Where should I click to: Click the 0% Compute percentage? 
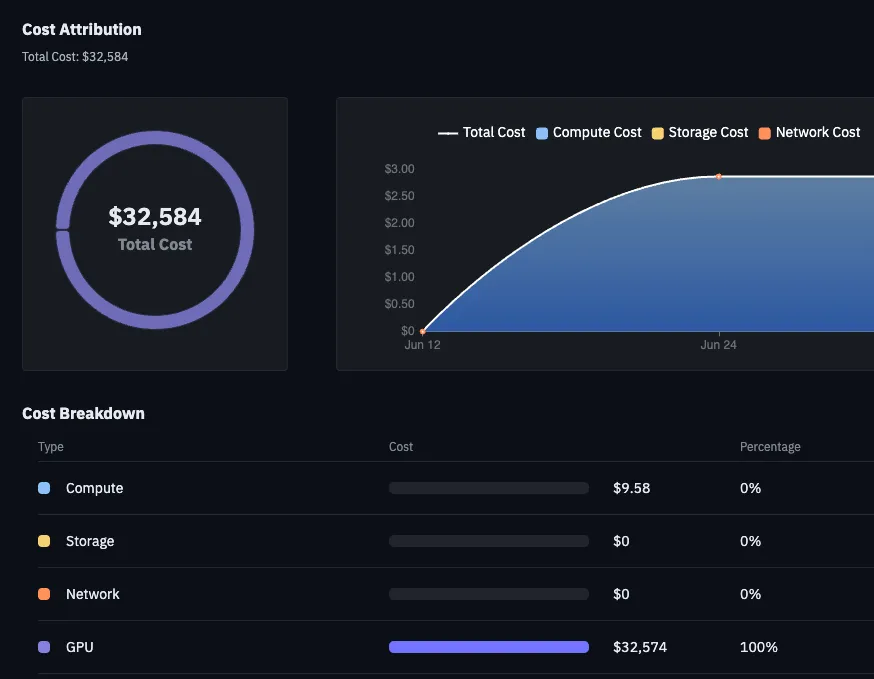(x=750, y=488)
